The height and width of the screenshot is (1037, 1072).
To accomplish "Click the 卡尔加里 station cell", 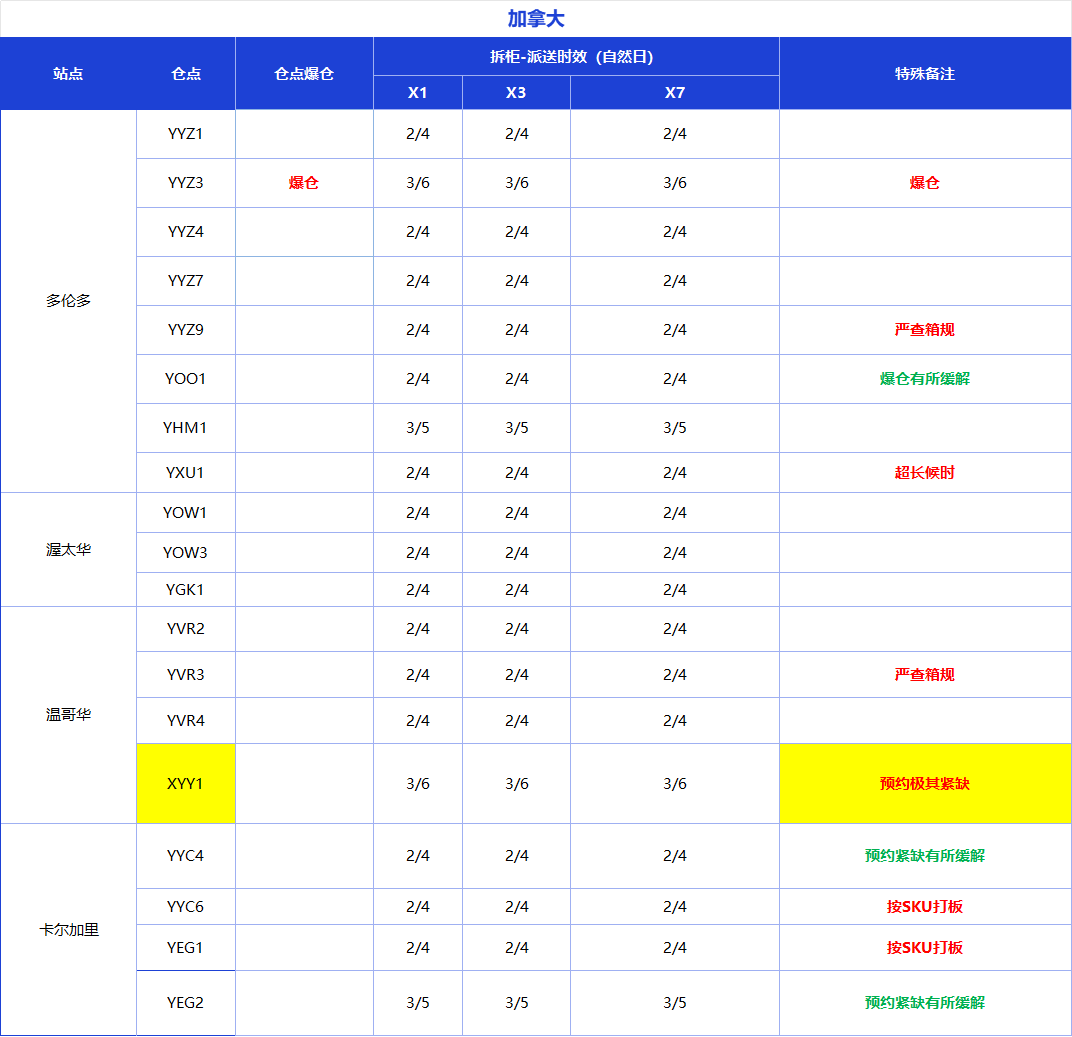I will click(68, 930).
